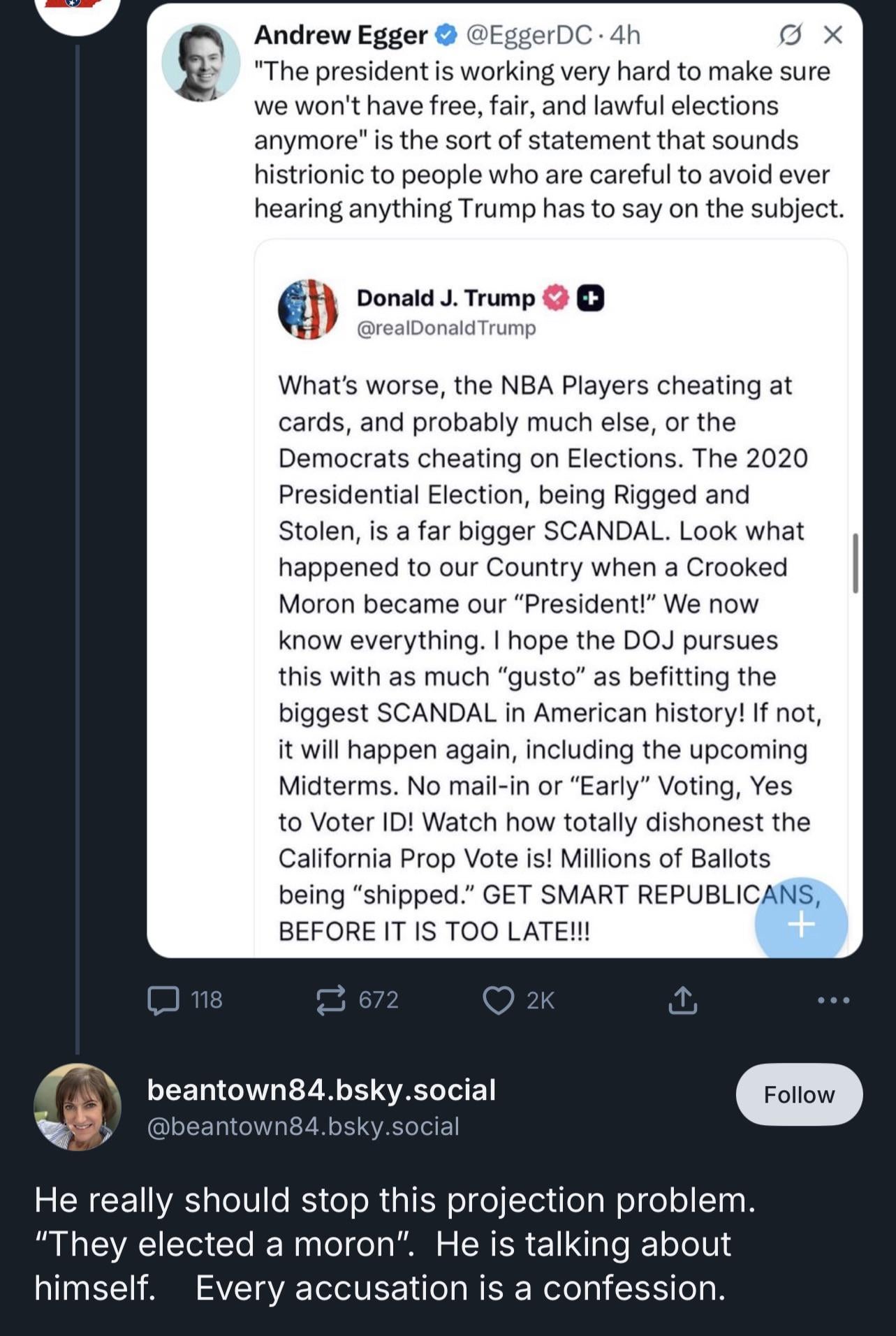Click the @EggerDC handle link

click(529, 34)
